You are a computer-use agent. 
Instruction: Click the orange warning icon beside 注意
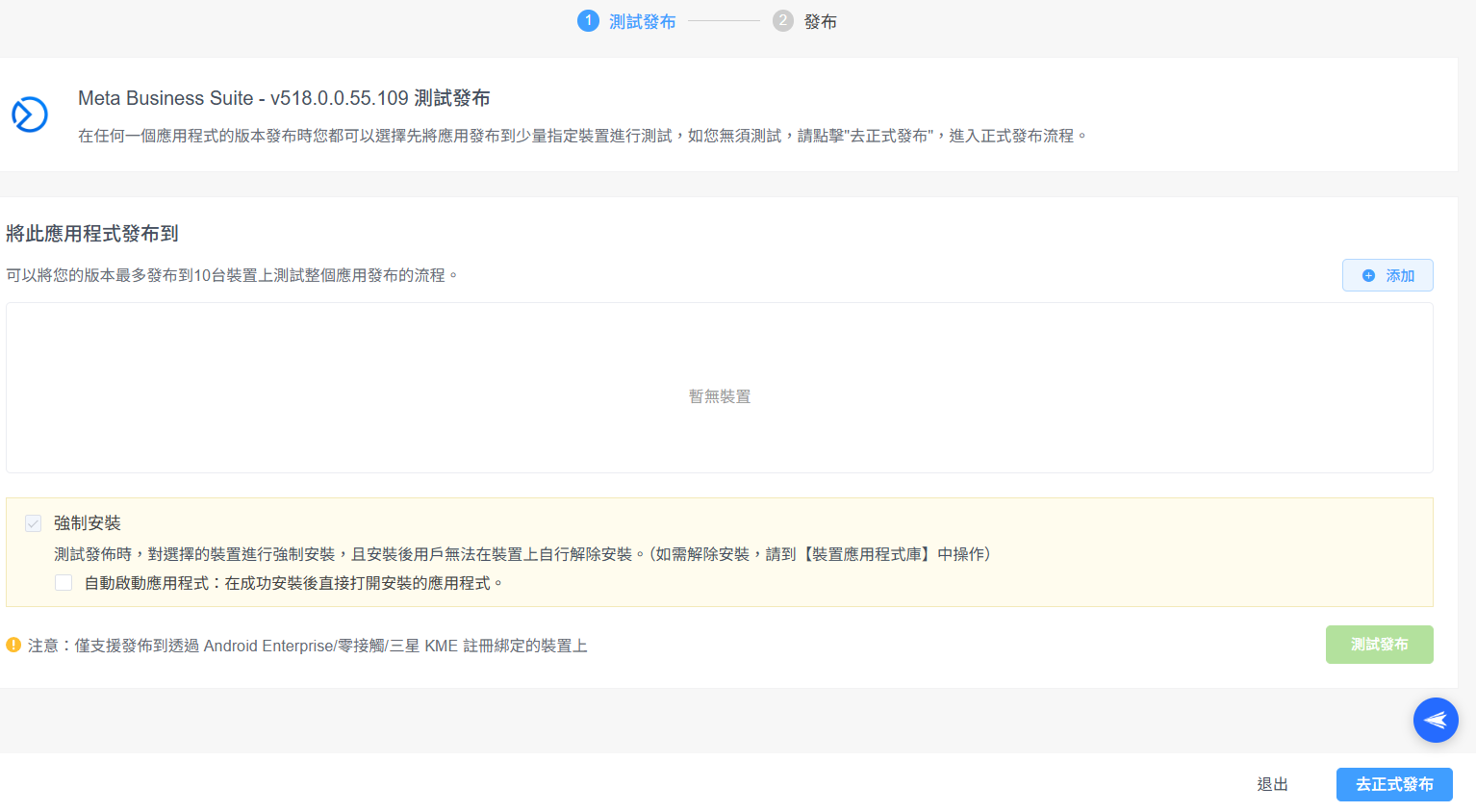13,645
